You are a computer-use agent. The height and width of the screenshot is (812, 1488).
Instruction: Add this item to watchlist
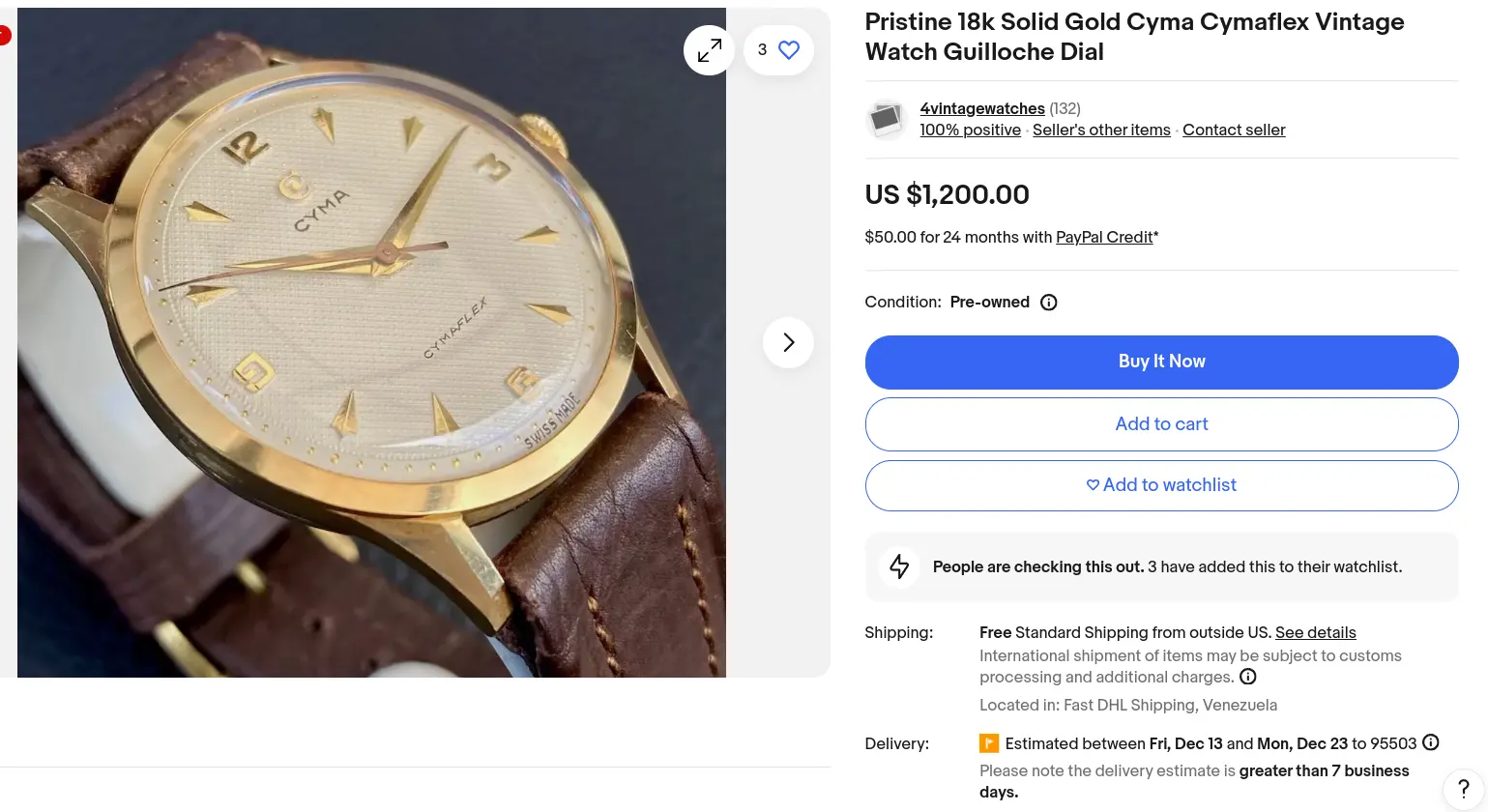click(1161, 485)
